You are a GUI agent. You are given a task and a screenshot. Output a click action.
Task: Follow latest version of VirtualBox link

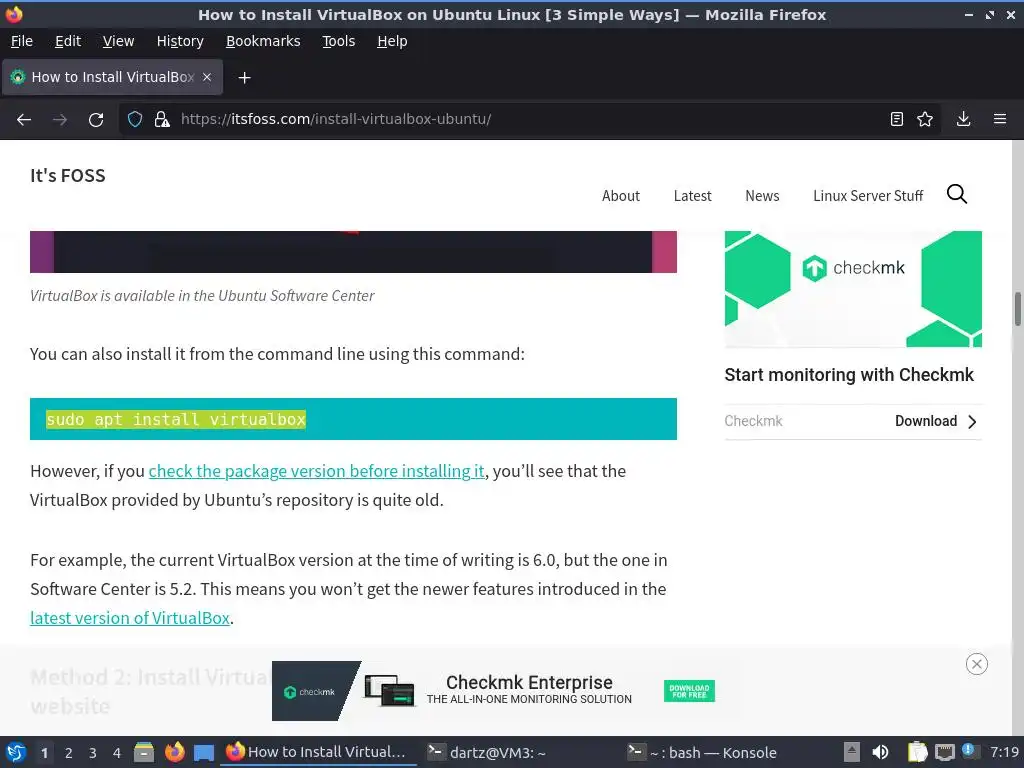[130, 618]
